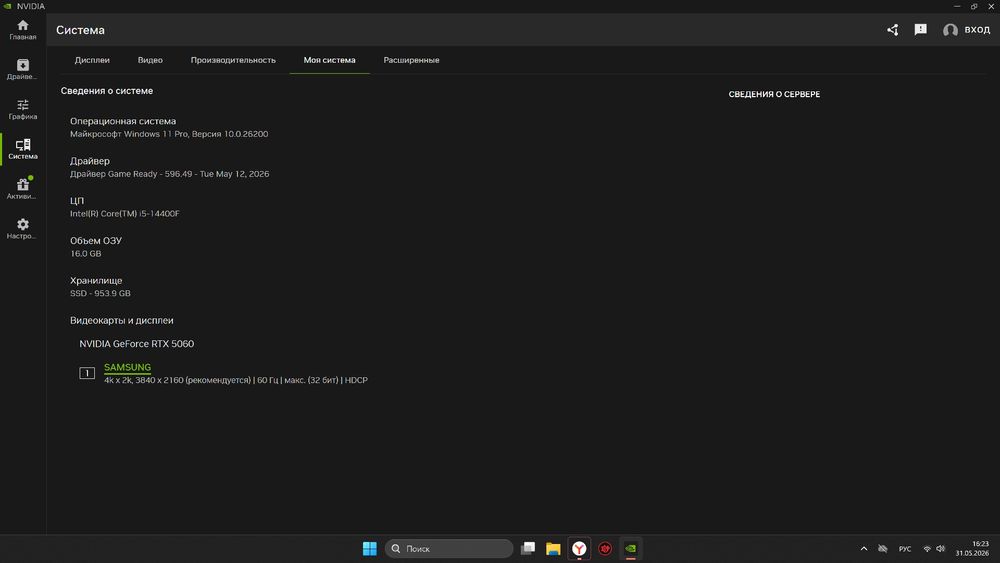Click the РУС language indicator

point(905,548)
